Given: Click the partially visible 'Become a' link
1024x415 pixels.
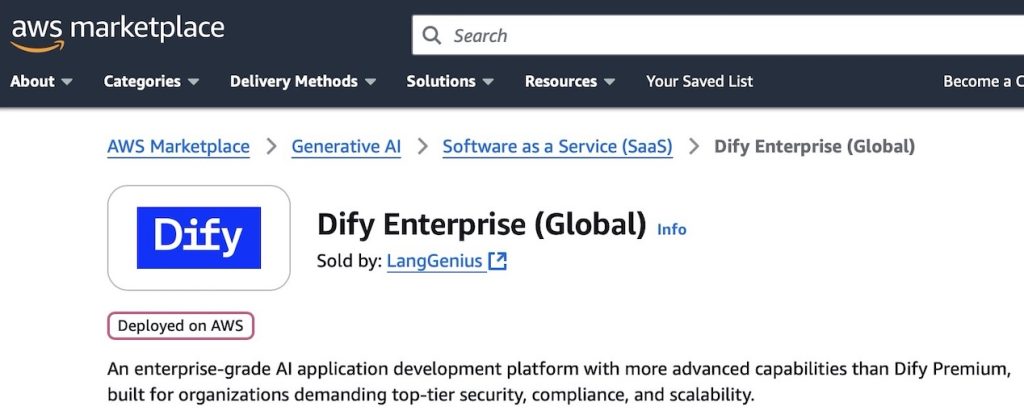Looking at the screenshot, I should 982,81.
